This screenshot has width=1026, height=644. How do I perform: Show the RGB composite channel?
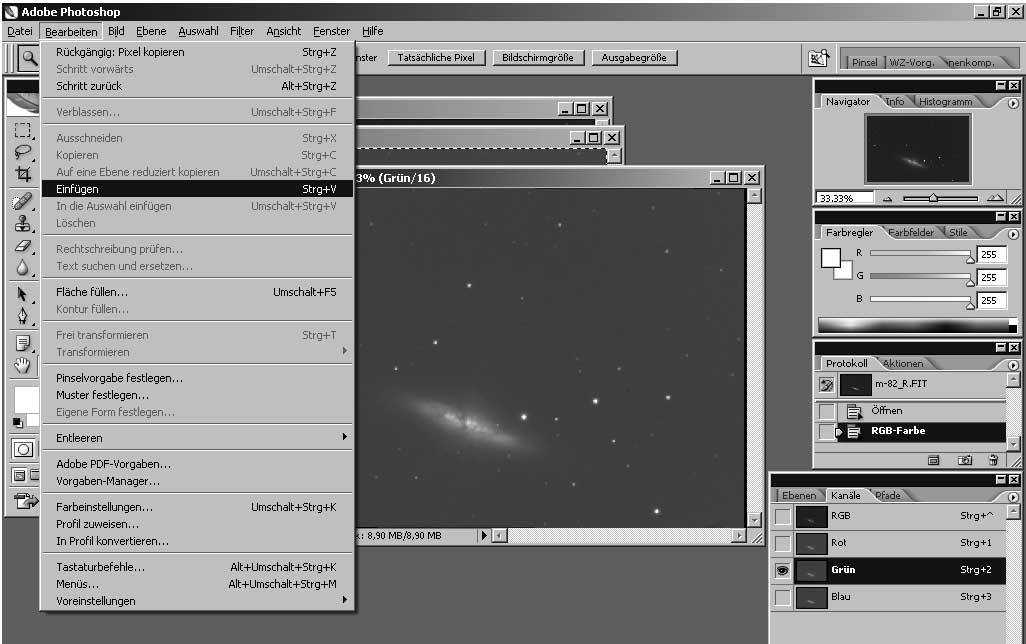[783, 516]
